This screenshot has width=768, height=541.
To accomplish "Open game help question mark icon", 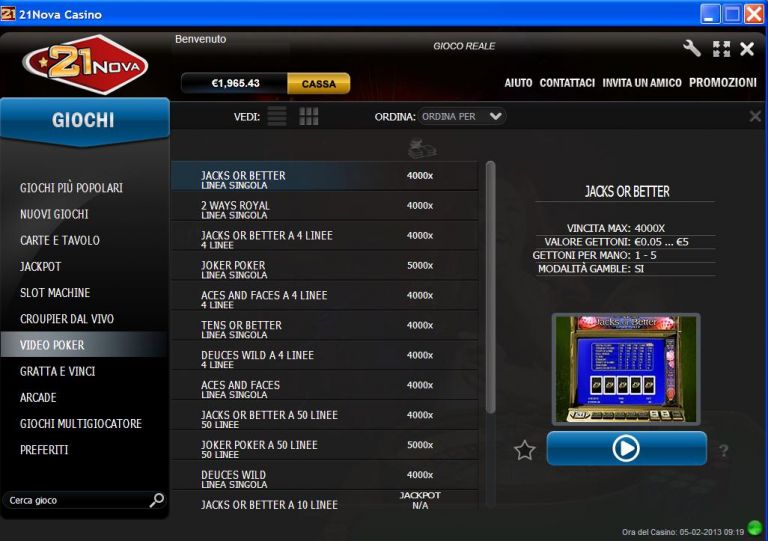I will 723,450.
